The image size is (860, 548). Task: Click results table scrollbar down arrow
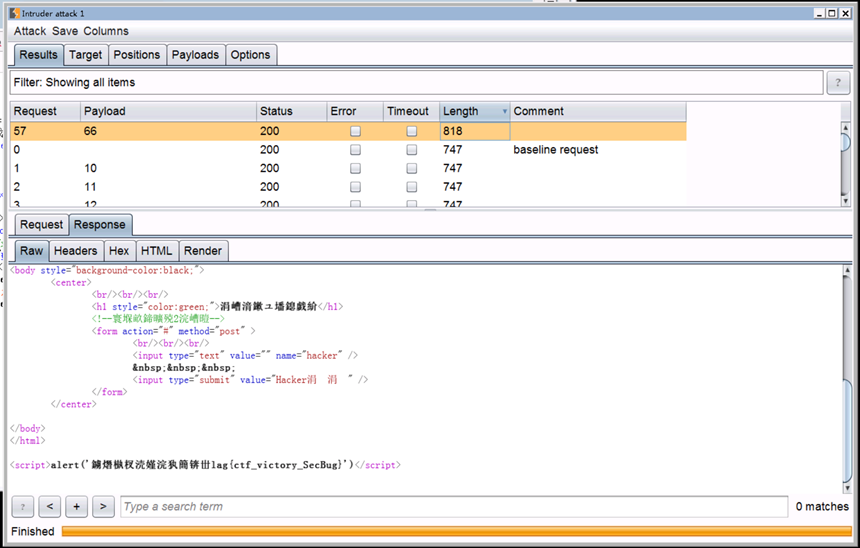pos(845,201)
